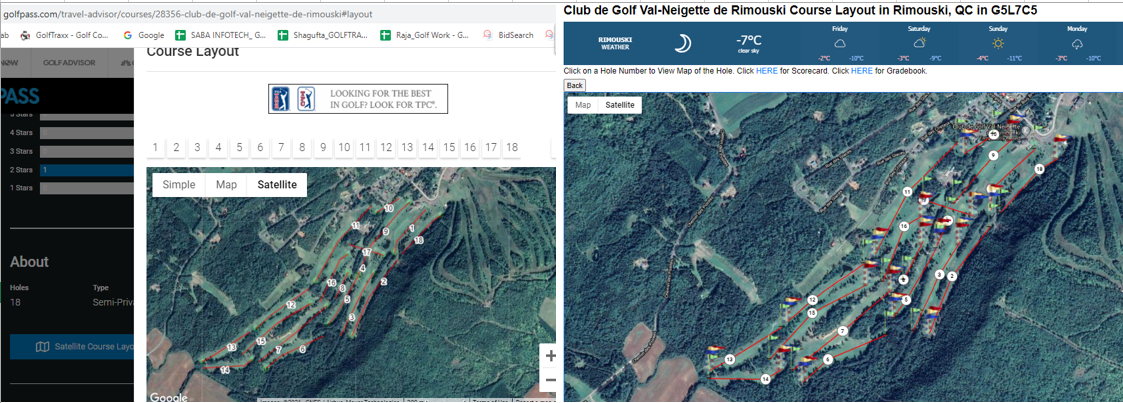This screenshot has width=1123, height=403.
Task: Switch golfpass map to Simple view
Action: click(178, 185)
